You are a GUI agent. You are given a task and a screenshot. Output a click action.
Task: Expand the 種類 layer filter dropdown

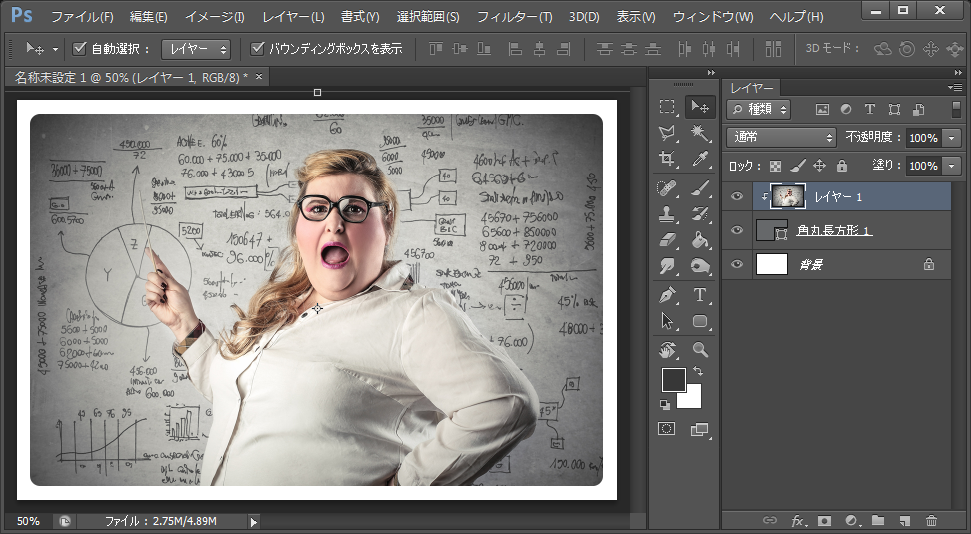click(759, 109)
